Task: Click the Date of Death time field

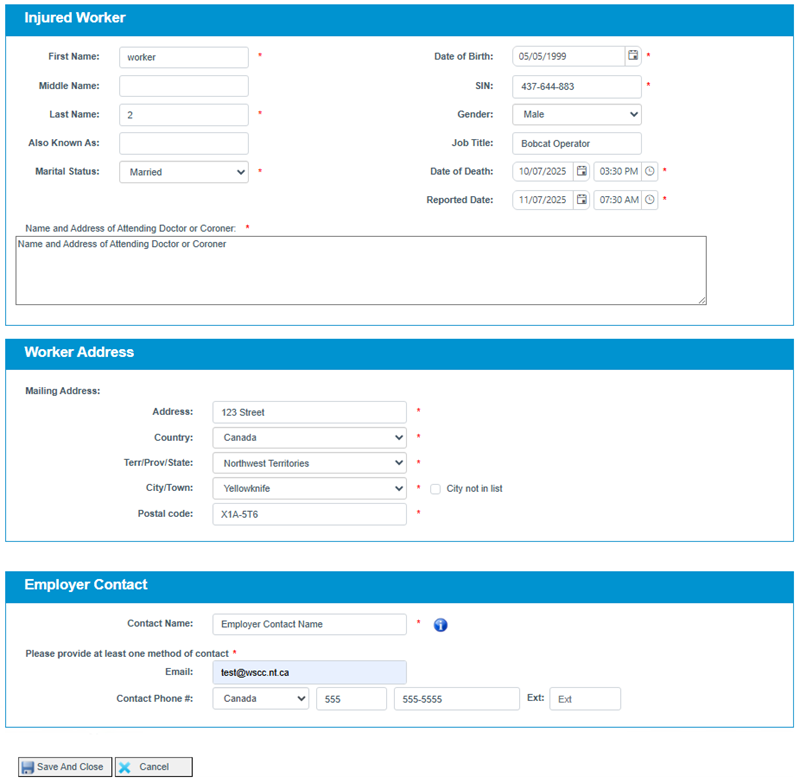Action: (618, 171)
